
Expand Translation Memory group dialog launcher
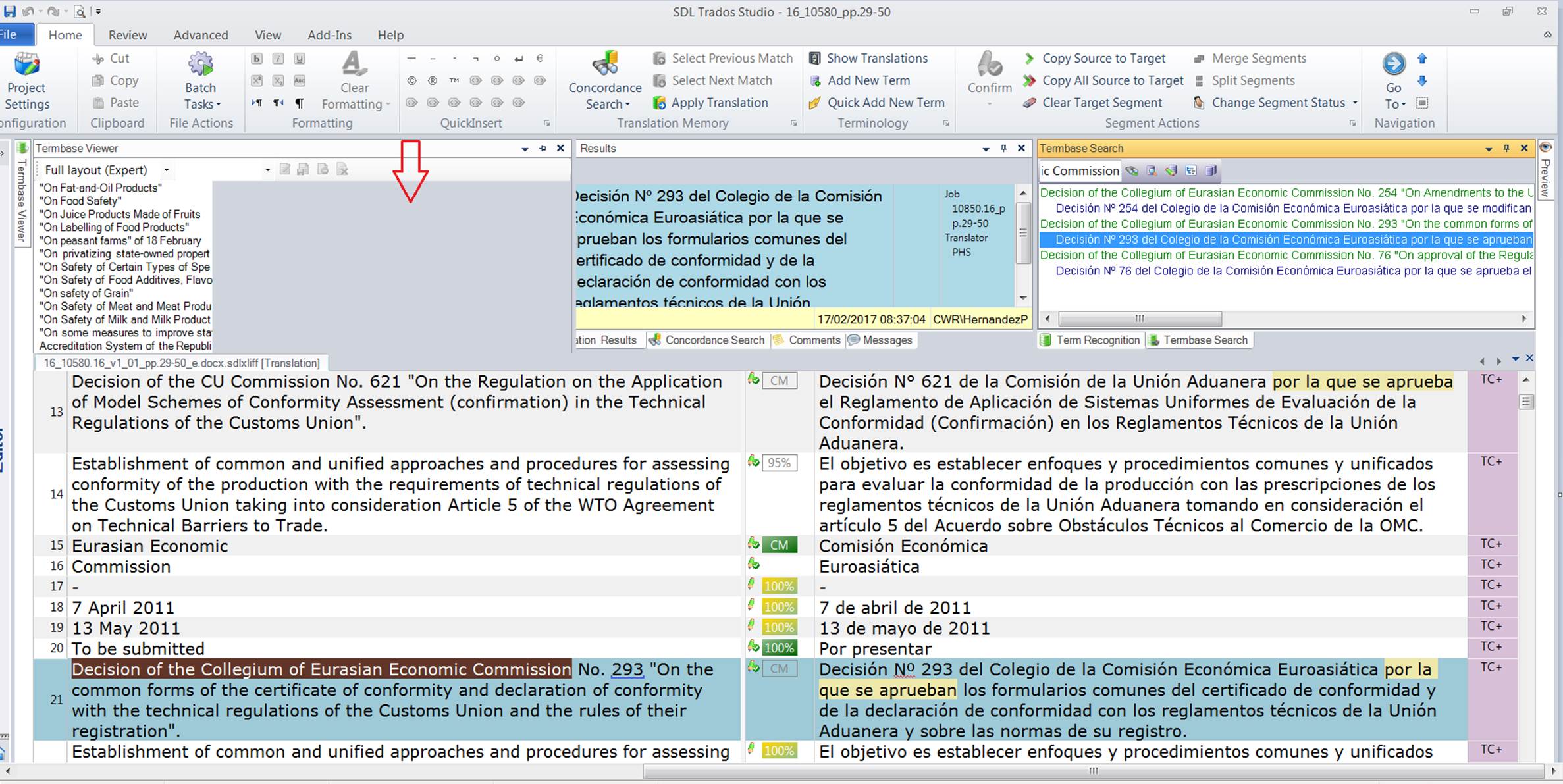pos(793,123)
